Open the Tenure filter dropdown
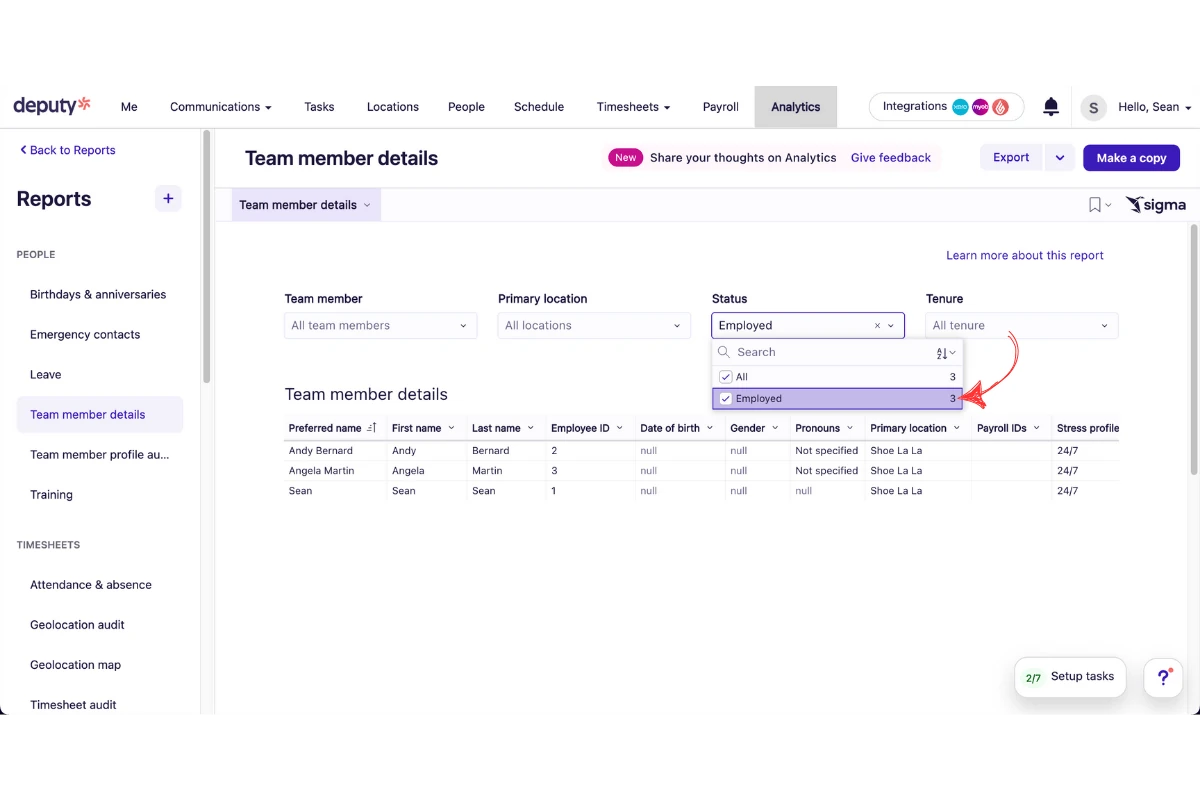The image size is (1200, 800). [x=1021, y=326]
